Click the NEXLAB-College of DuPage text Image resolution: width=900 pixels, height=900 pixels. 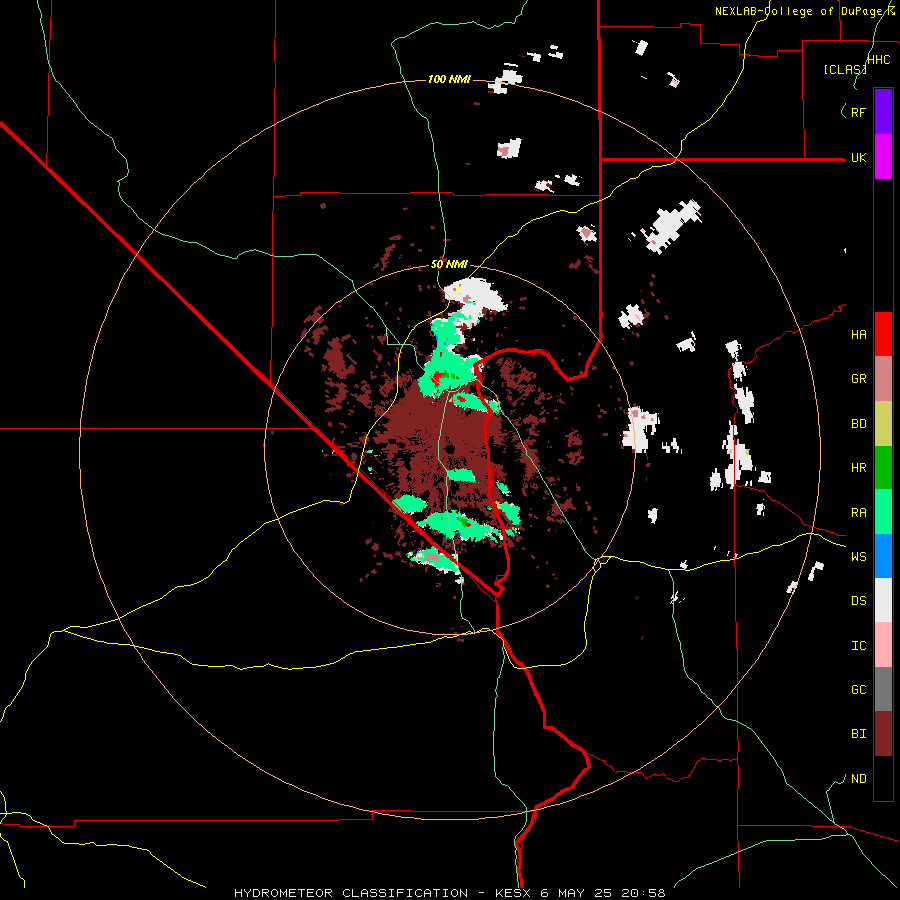(801, 11)
